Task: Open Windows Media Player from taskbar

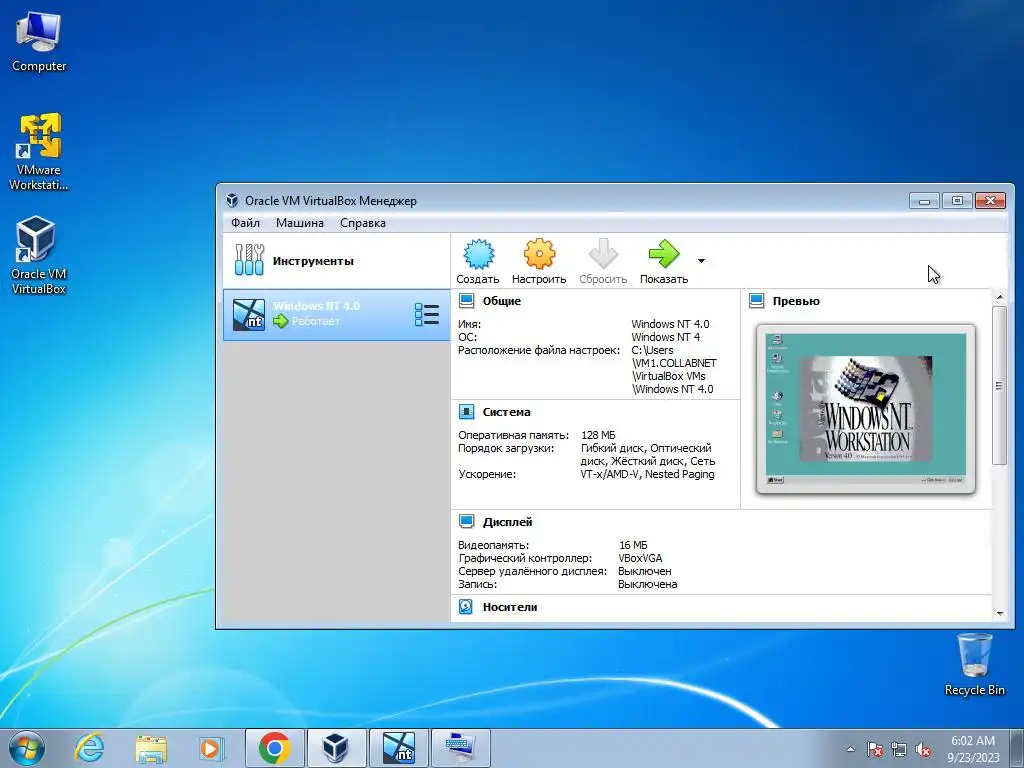Action: [212, 748]
